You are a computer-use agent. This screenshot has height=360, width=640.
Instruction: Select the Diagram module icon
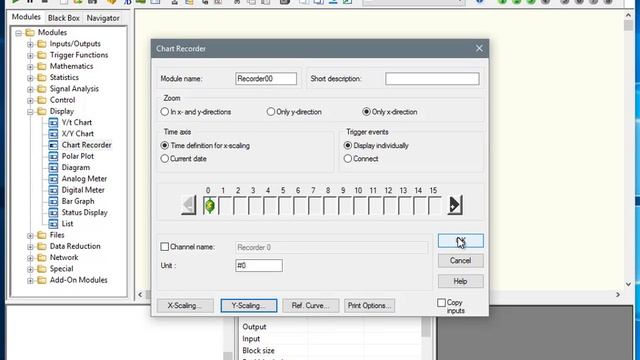[53, 167]
